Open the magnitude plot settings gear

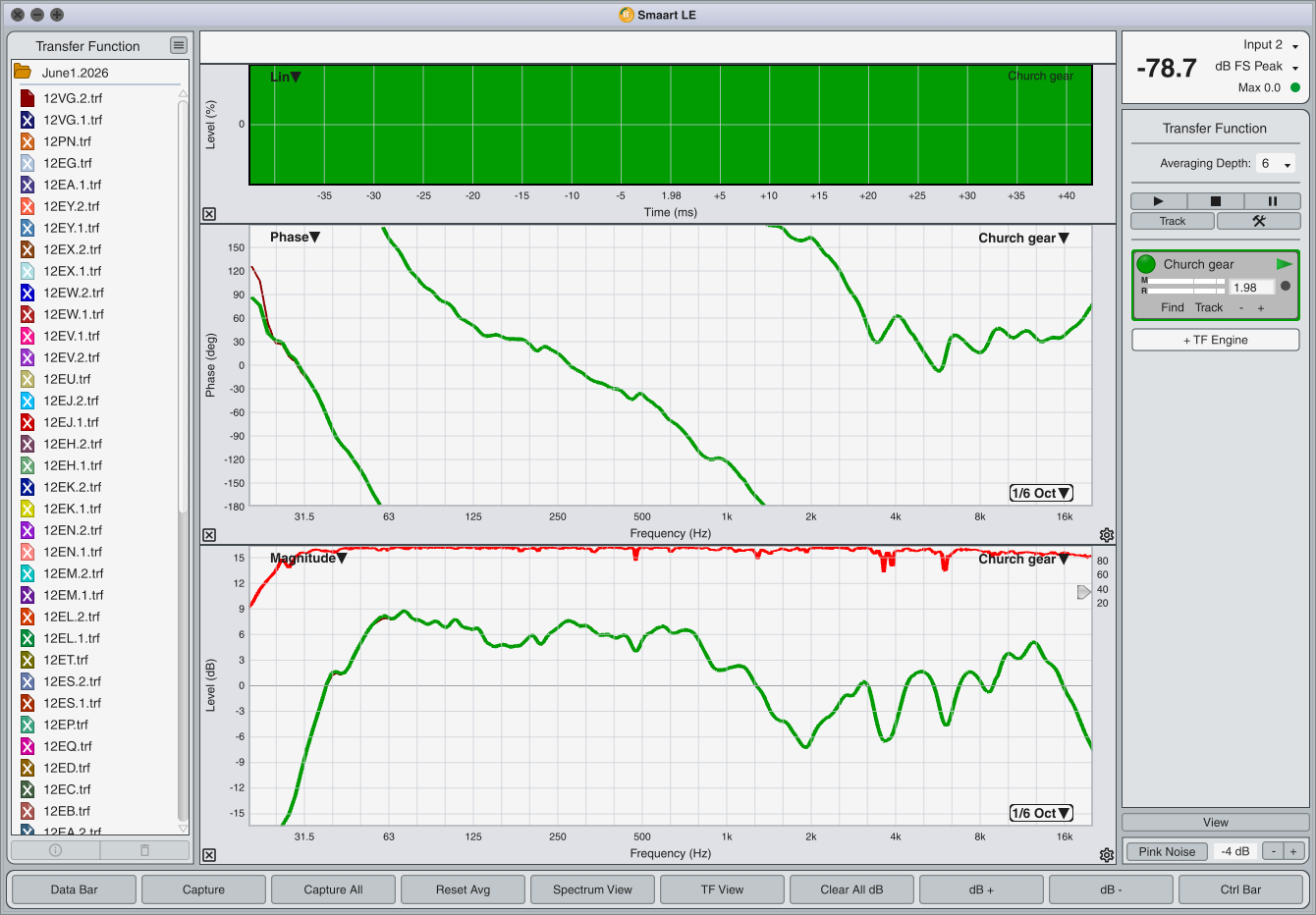(x=1107, y=855)
